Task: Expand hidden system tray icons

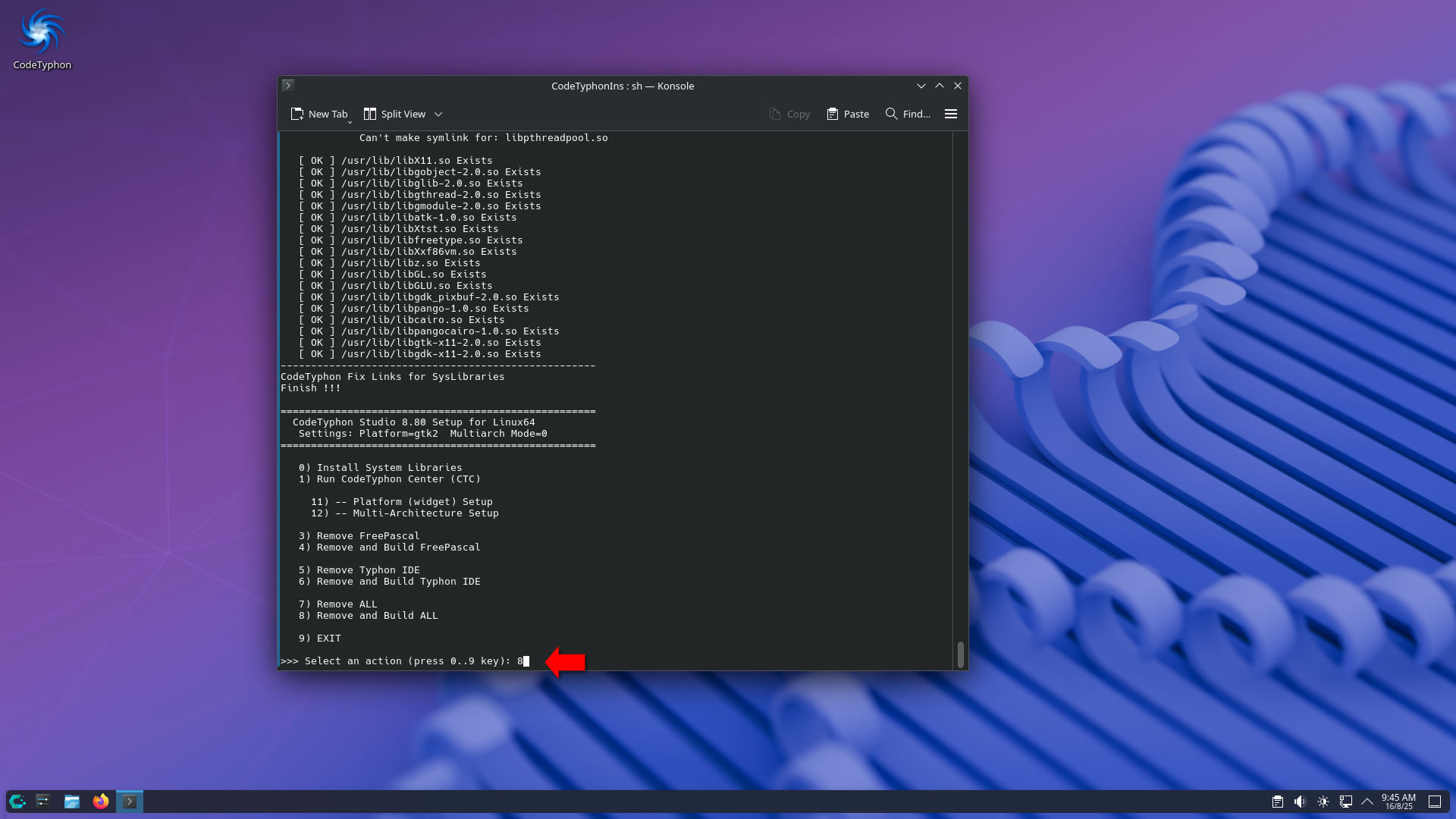Action: [1367, 802]
